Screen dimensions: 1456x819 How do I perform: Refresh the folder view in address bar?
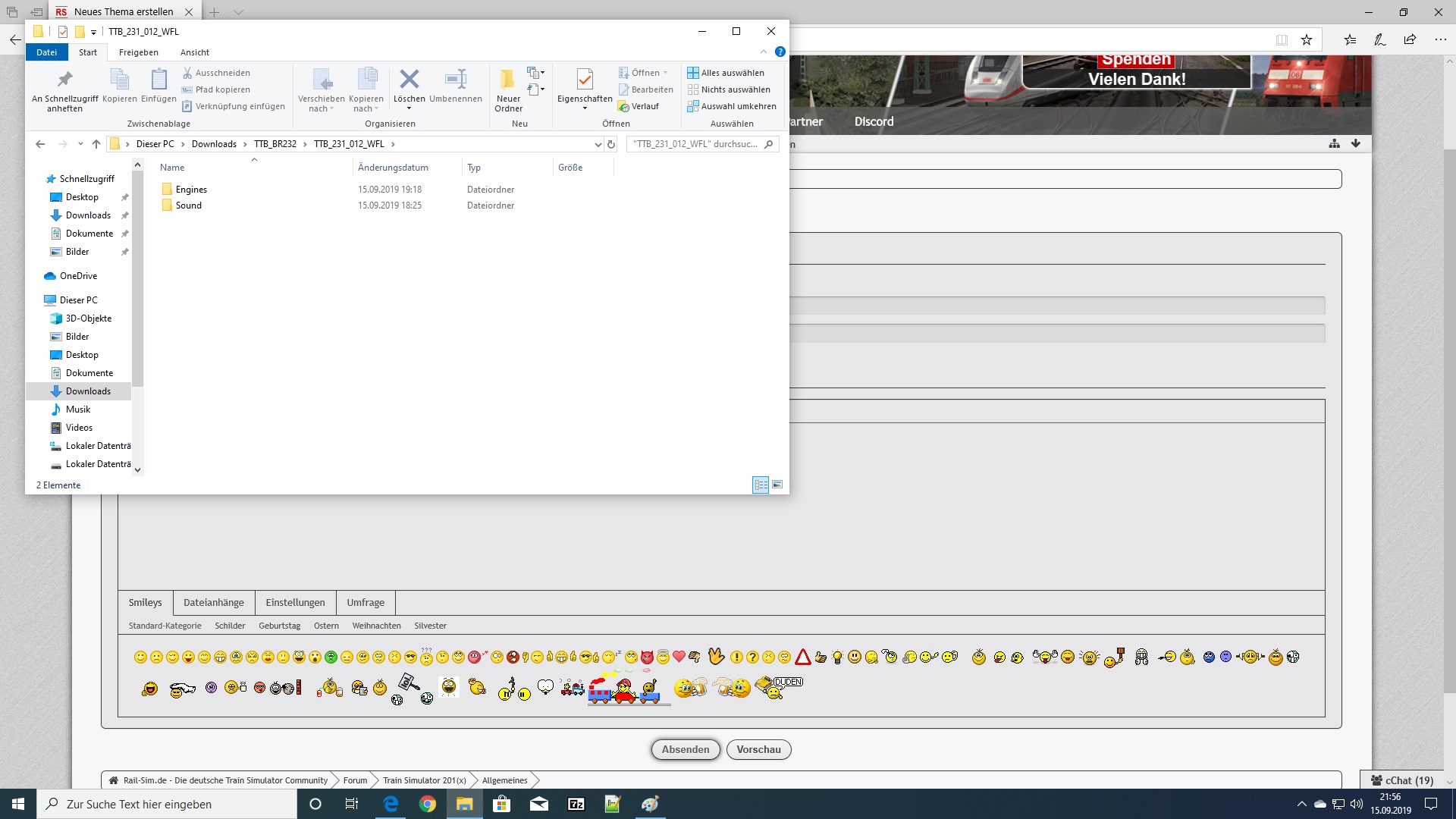pyautogui.click(x=611, y=144)
